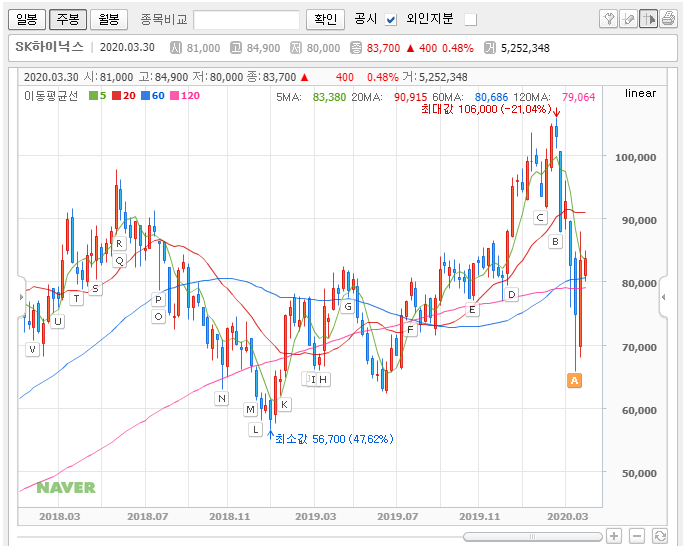This screenshot has width=691, height=546.
Task: Open disclosure marker H
Action: tap(323, 379)
